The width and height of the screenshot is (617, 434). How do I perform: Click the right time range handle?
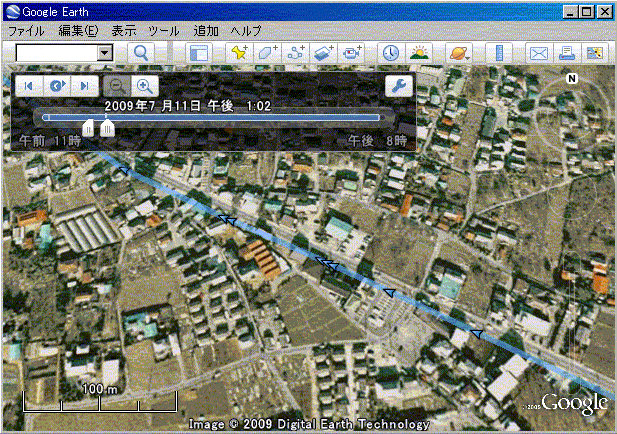[x=107, y=128]
